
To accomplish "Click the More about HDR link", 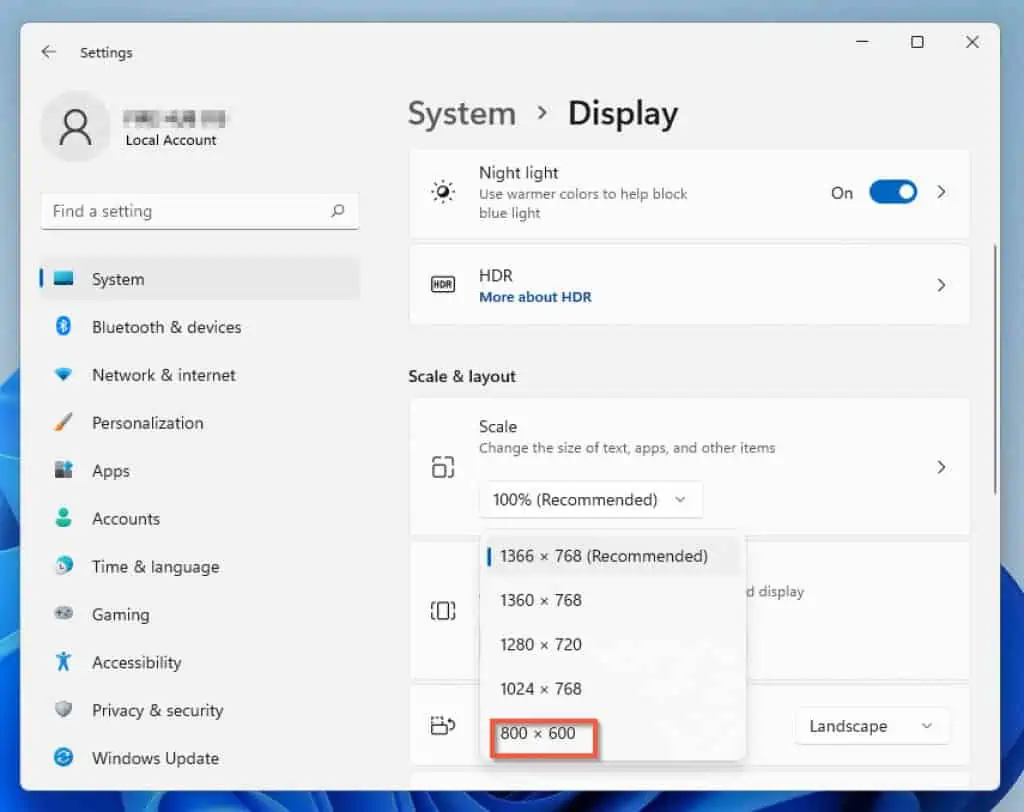I will point(535,297).
